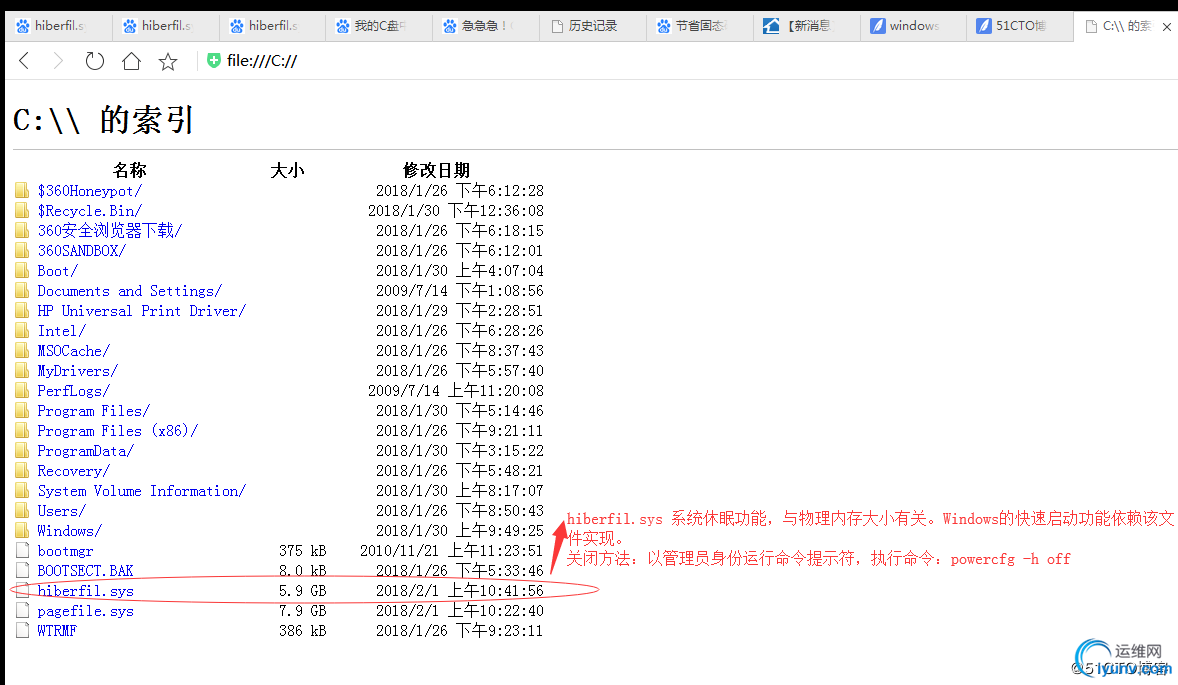Click the WTRMF file link
1178x685 pixels.
pyautogui.click(x=57, y=631)
